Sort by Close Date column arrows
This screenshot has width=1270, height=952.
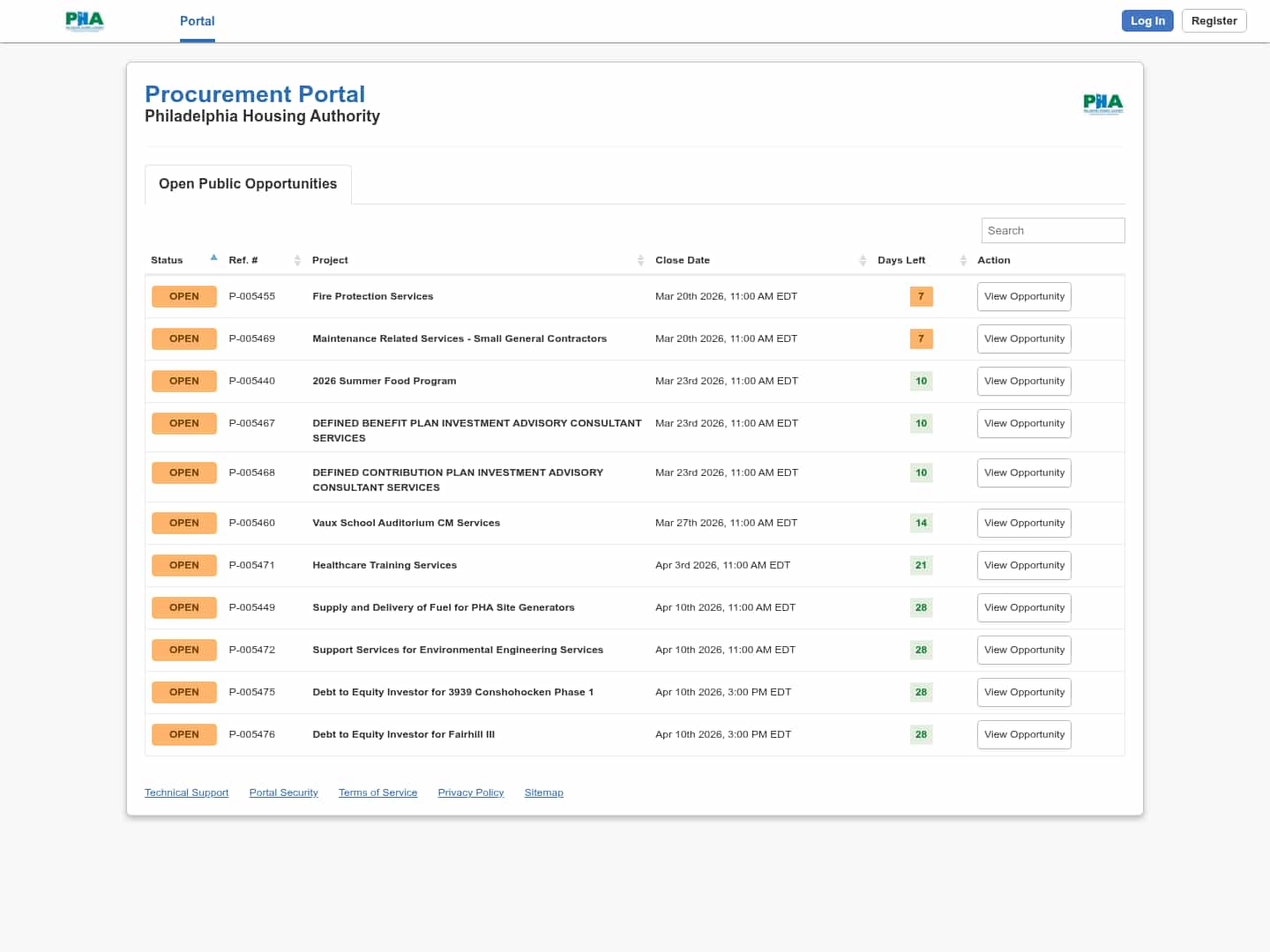point(863,260)
